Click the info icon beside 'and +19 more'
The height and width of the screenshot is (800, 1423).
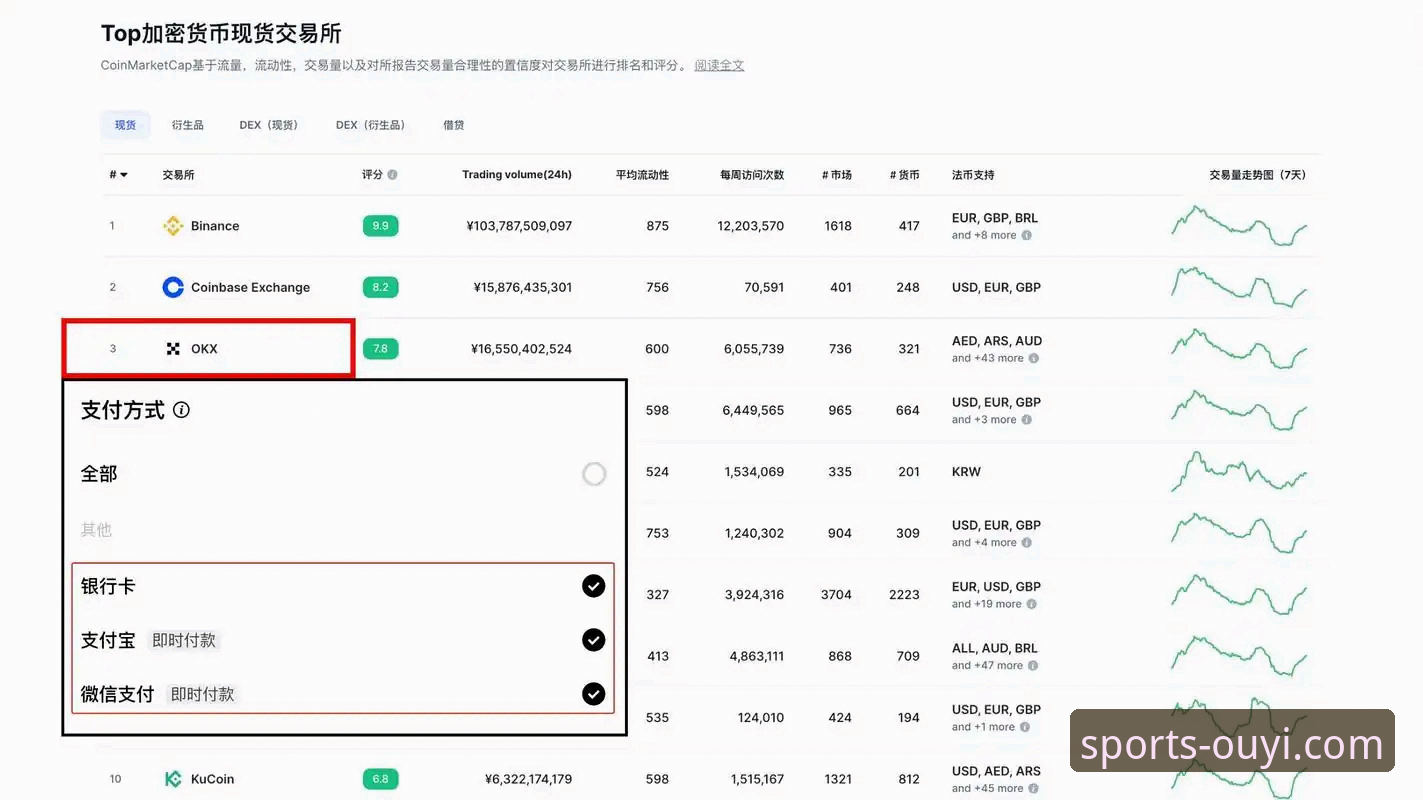tap(1032, 604)
